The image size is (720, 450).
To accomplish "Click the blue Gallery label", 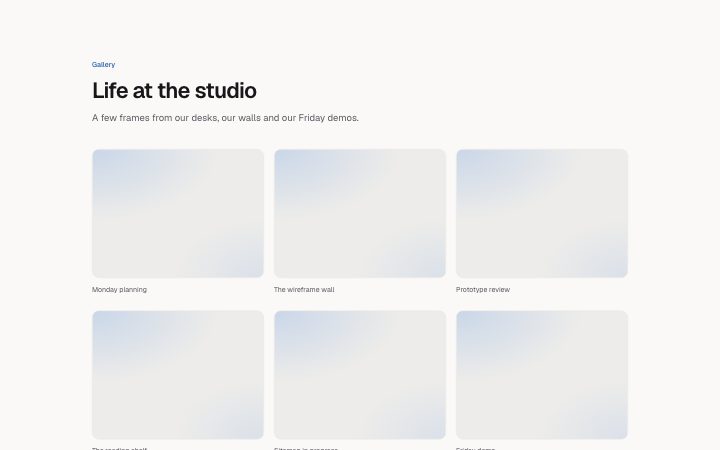I will click(x=103, y=65).
